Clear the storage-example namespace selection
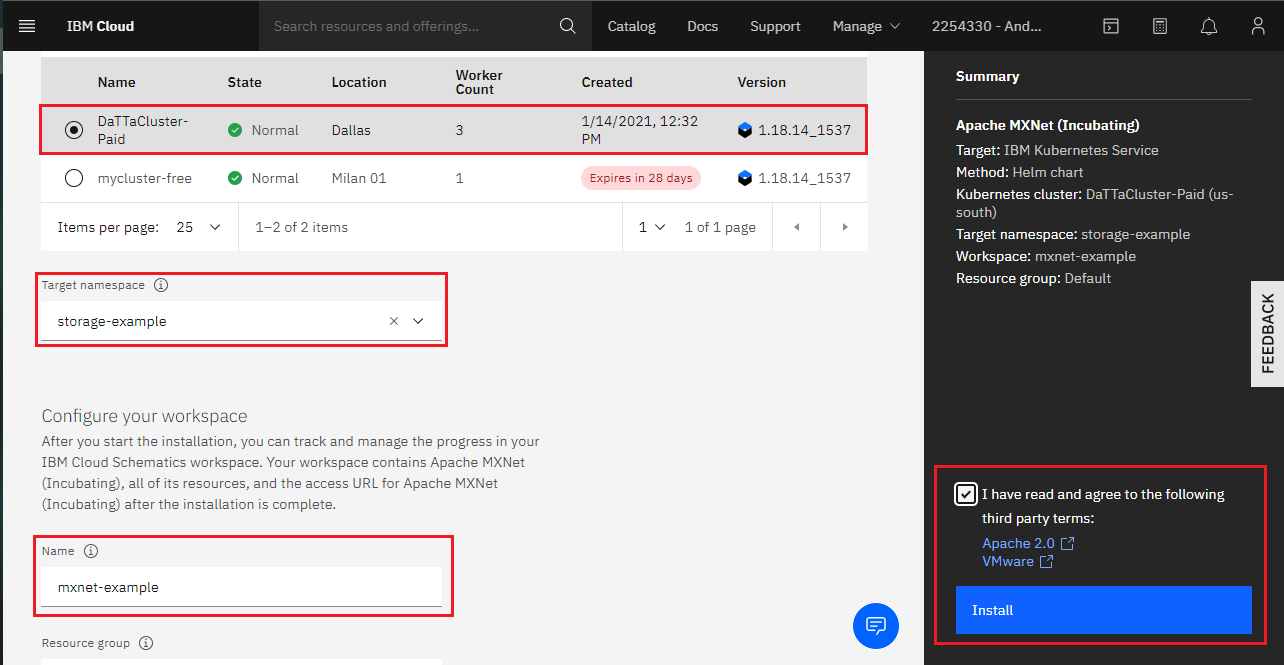This screenshot has height=665, width=1284. 393,321
